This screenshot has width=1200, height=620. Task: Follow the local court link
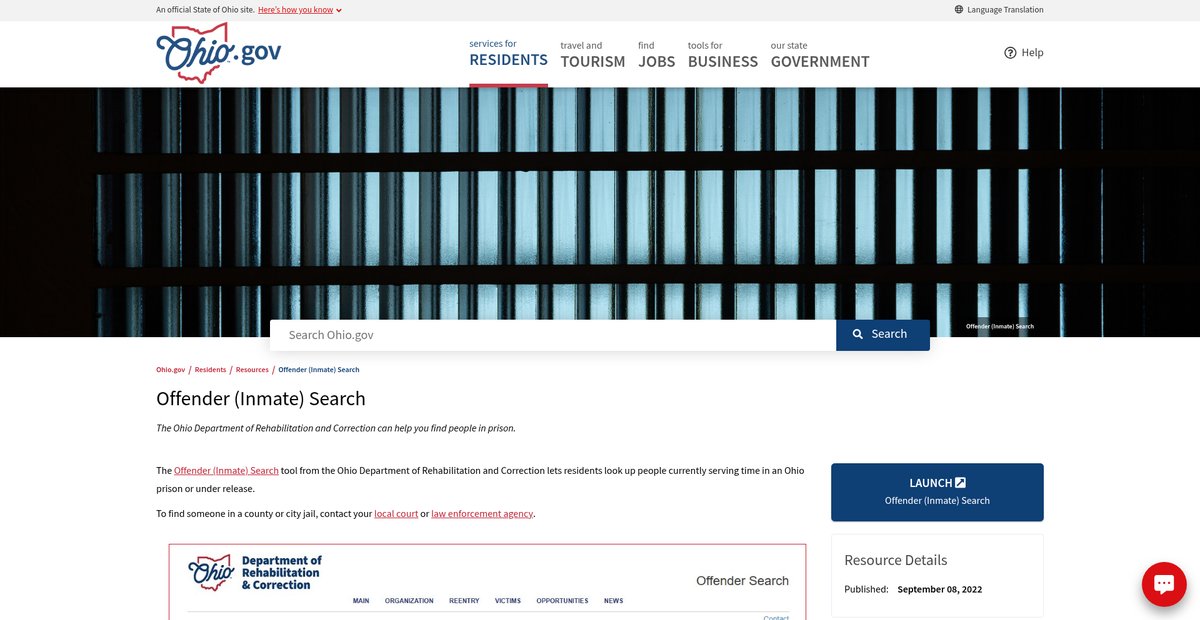pos(396,514)
